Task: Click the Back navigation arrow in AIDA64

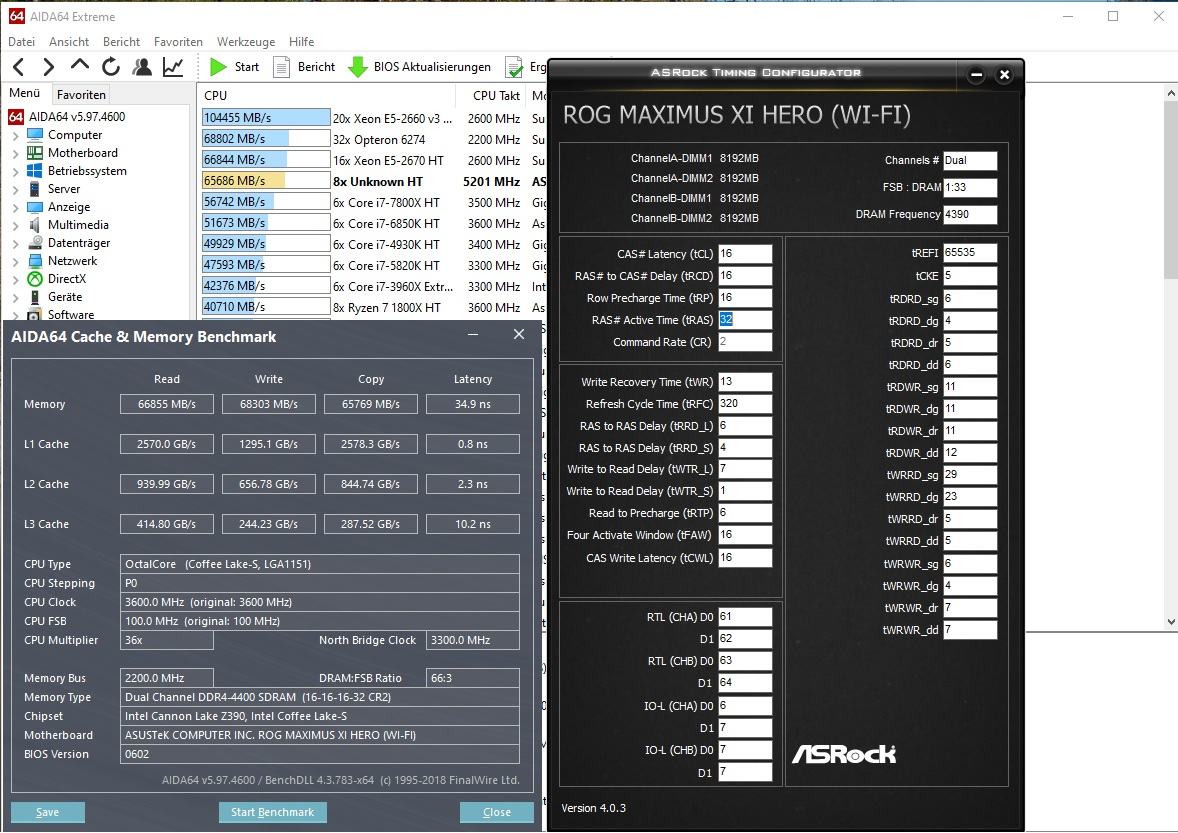Action: pyautogui.click(x=20, y=67)
